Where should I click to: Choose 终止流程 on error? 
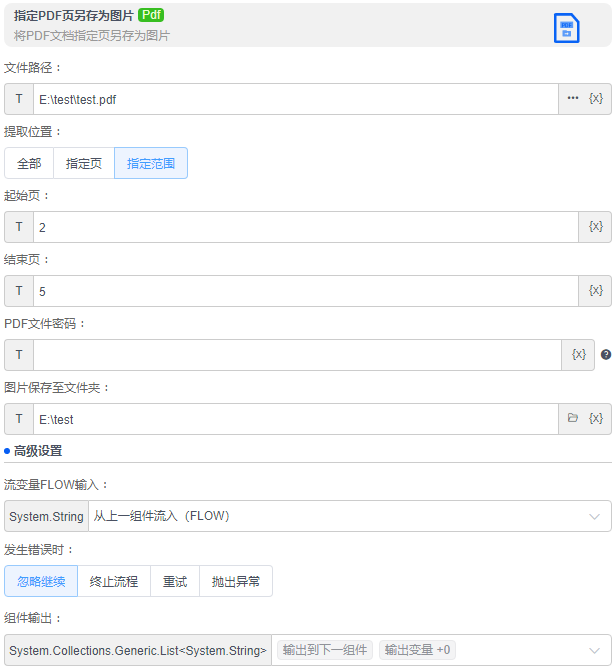(x=114, y=581)
